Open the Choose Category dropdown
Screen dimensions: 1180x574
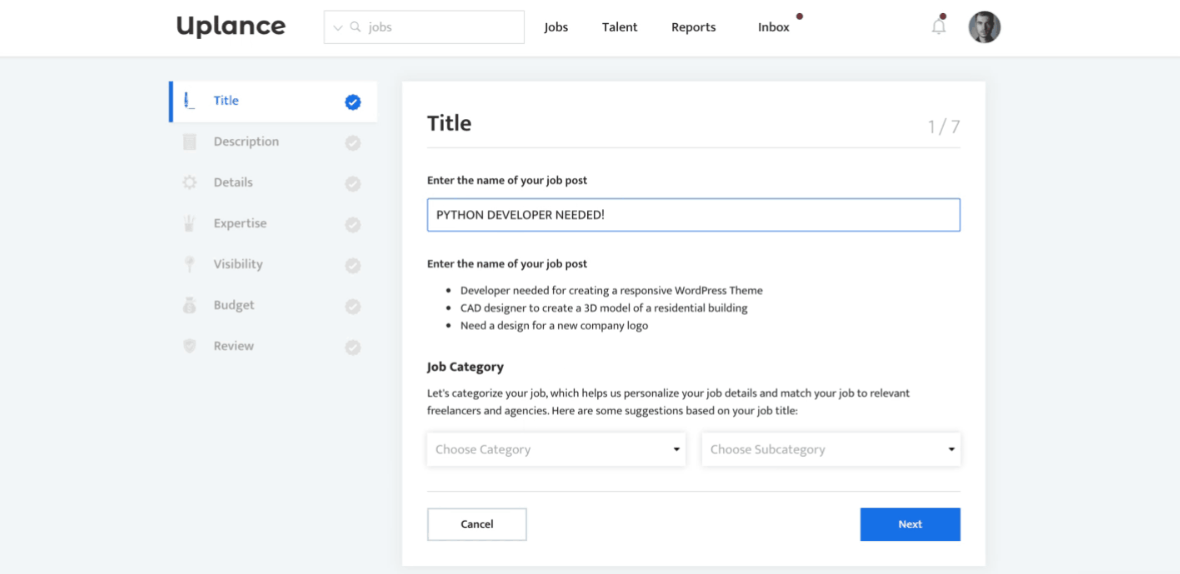click(556, 450)
